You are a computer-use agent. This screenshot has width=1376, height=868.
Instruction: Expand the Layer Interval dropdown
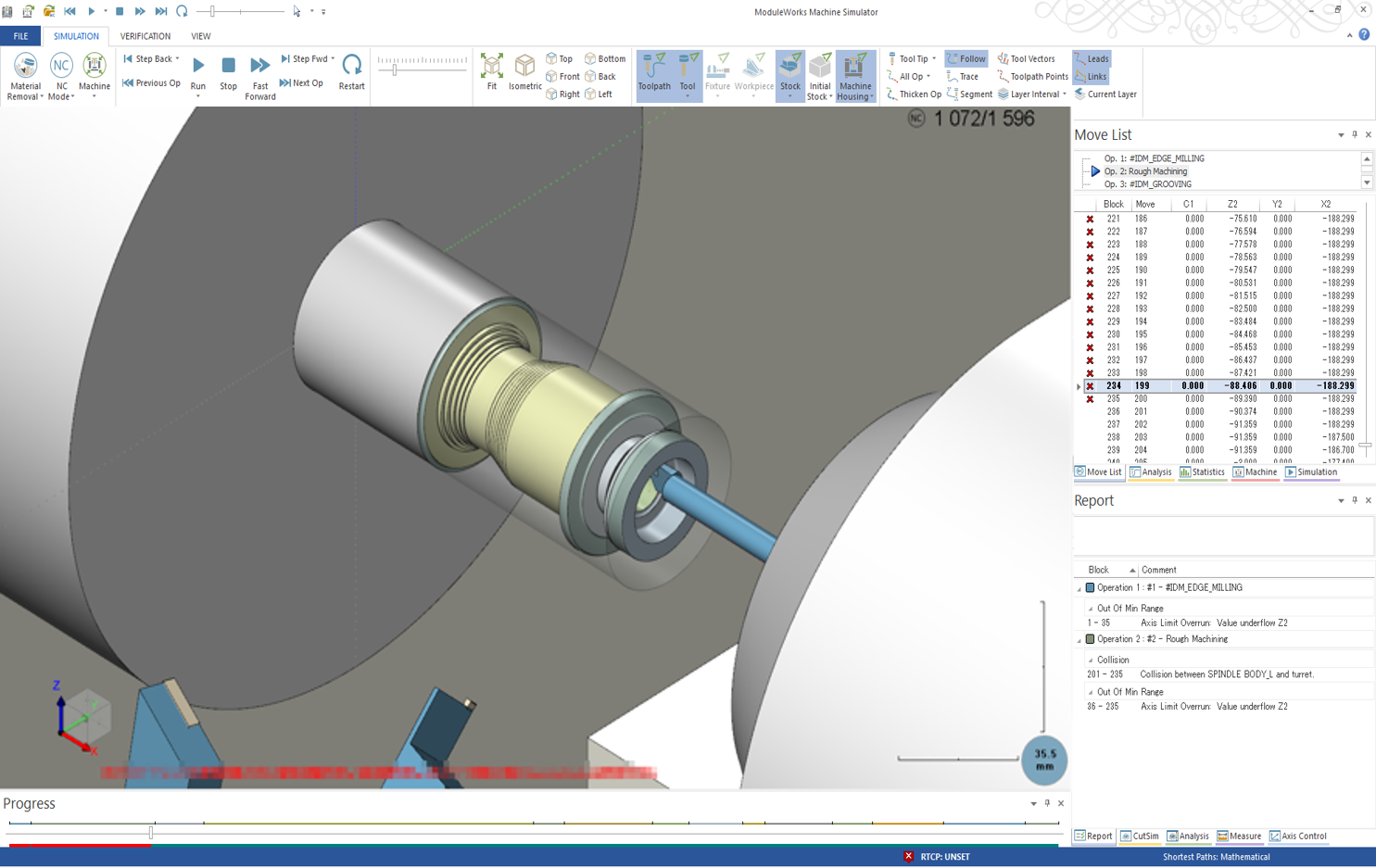click(1065, 94)
